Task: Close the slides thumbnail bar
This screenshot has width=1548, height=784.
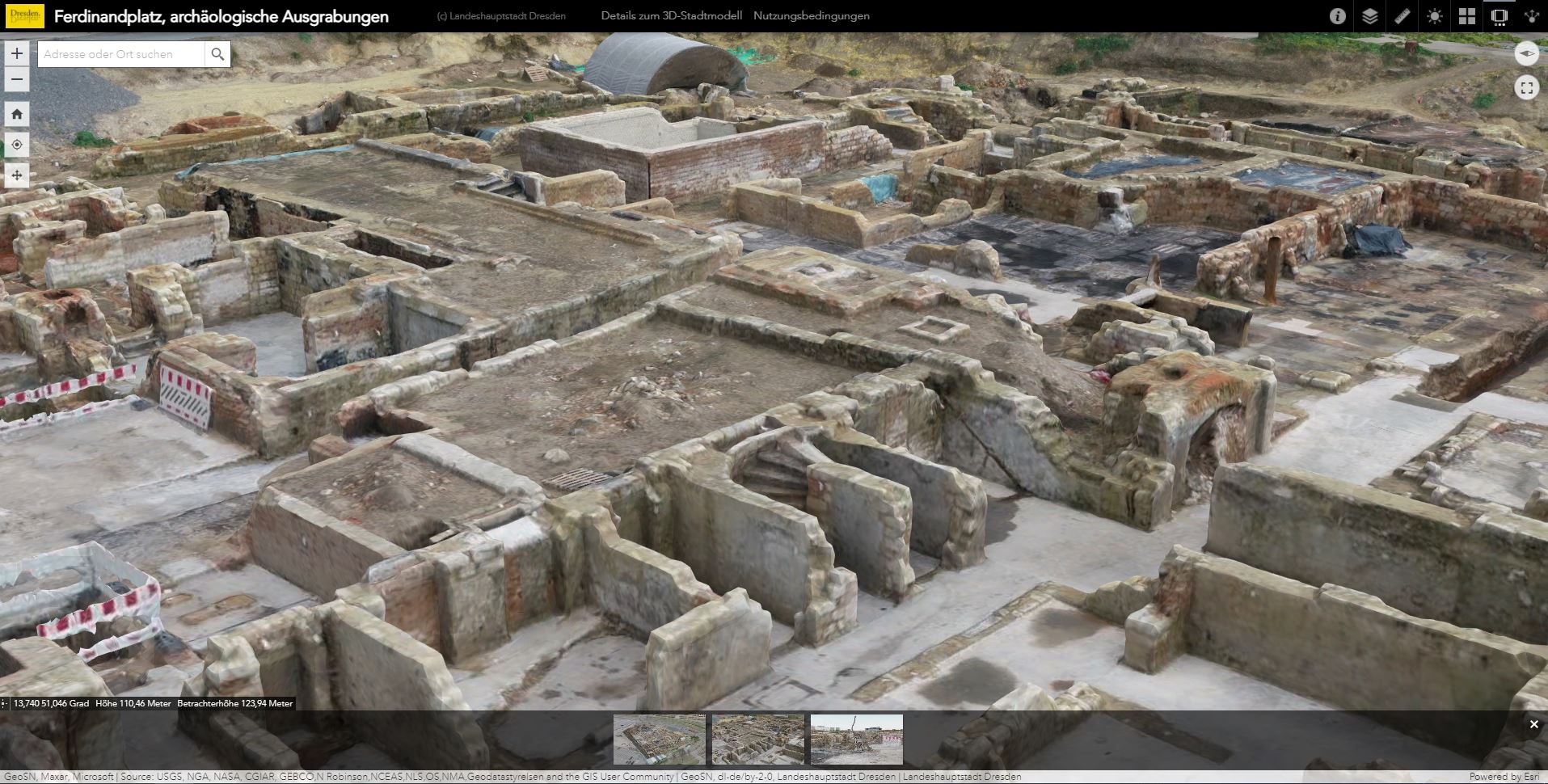Action: 1533,724
